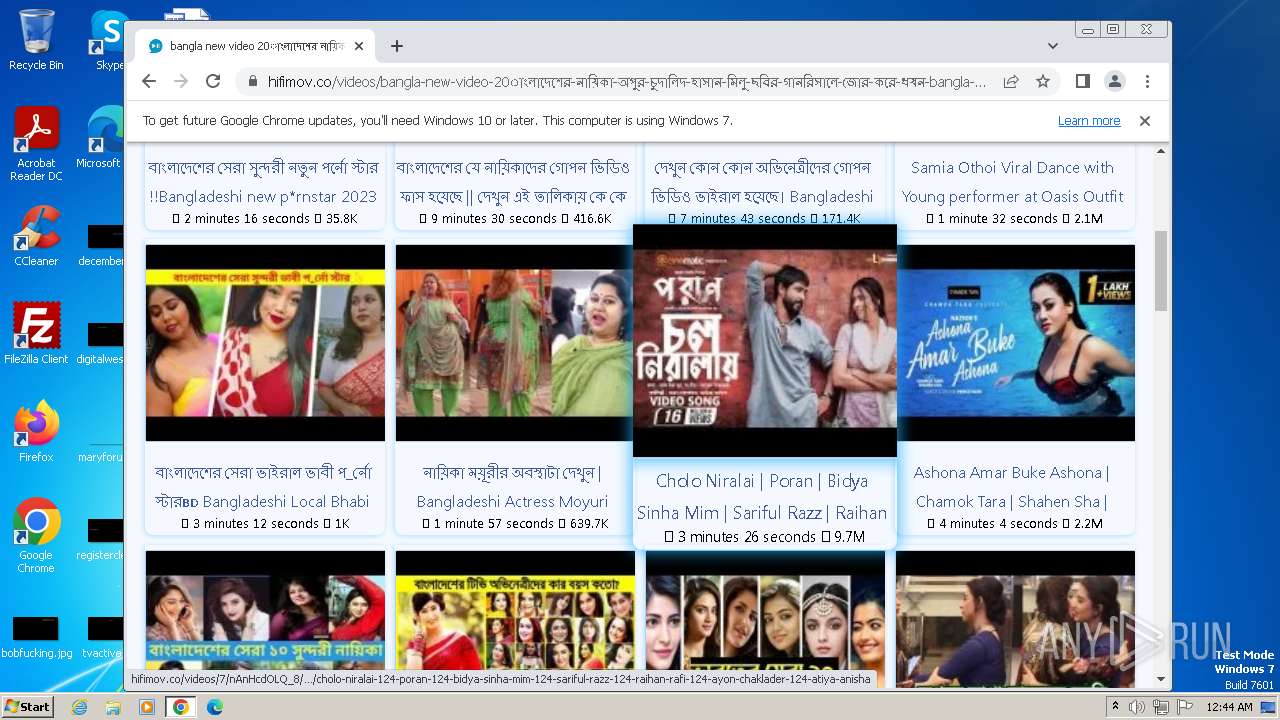Click the network tray icon

[x=1161, y=707]
